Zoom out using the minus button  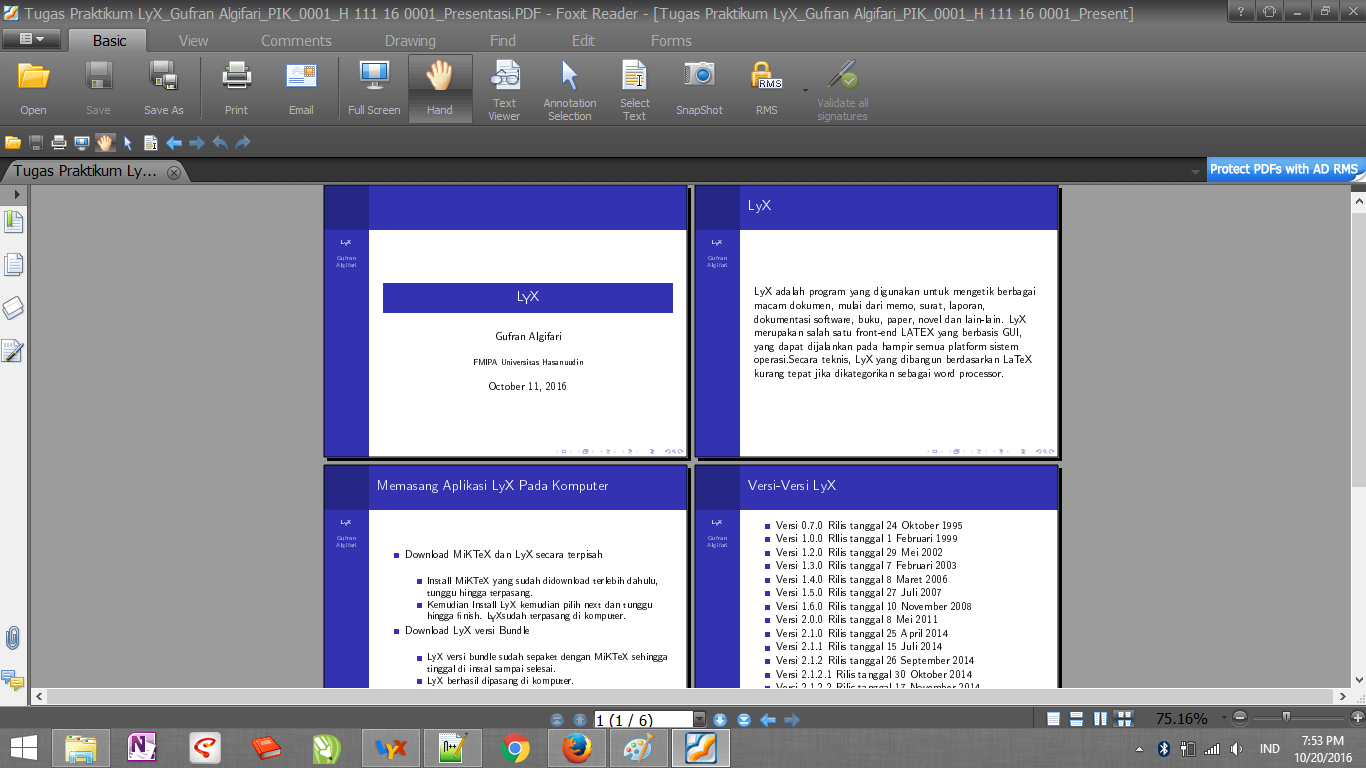(x=1240, y=718)
